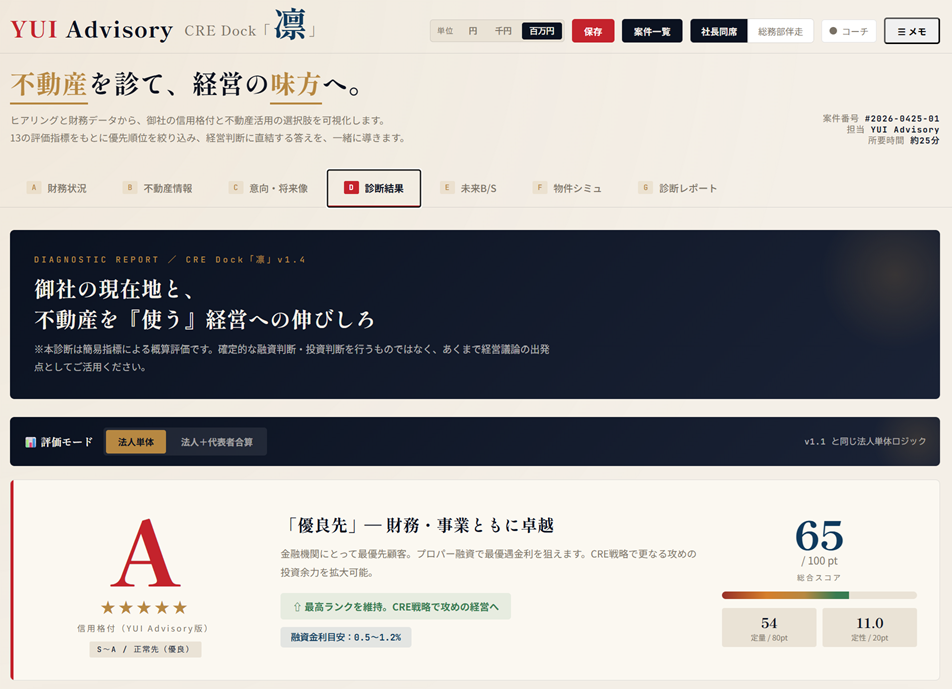
Task: Open tab B 不動産情報
Action: [158, 188]
